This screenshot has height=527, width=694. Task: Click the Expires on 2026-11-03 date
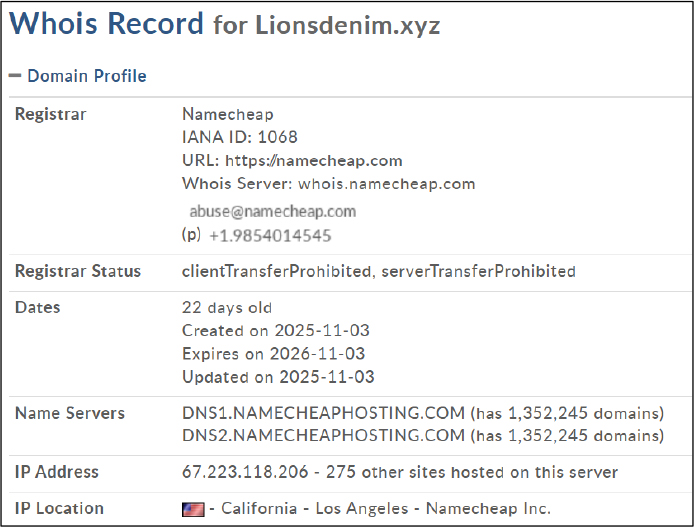[x=273, y=354]
